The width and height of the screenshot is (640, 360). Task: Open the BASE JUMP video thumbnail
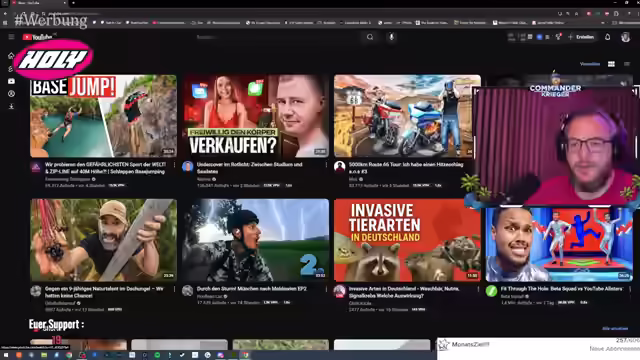point(103,116)
